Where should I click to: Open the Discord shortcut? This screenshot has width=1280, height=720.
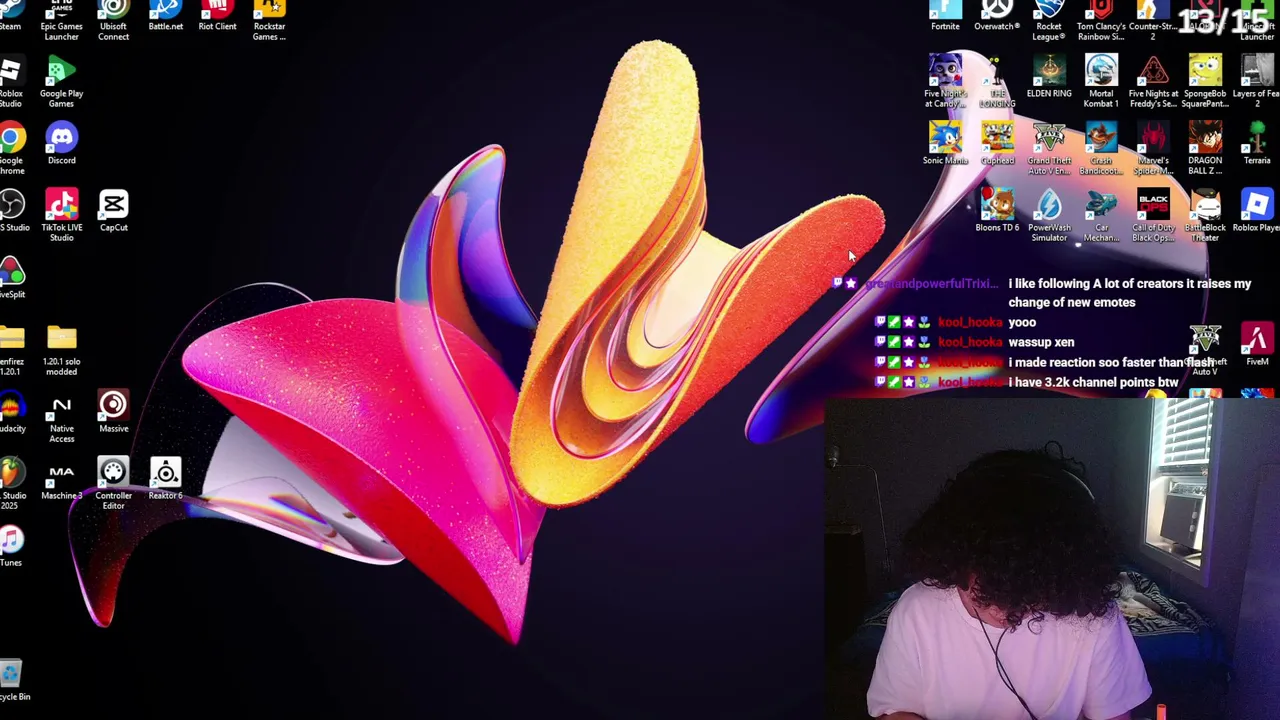tap(61, 145)
